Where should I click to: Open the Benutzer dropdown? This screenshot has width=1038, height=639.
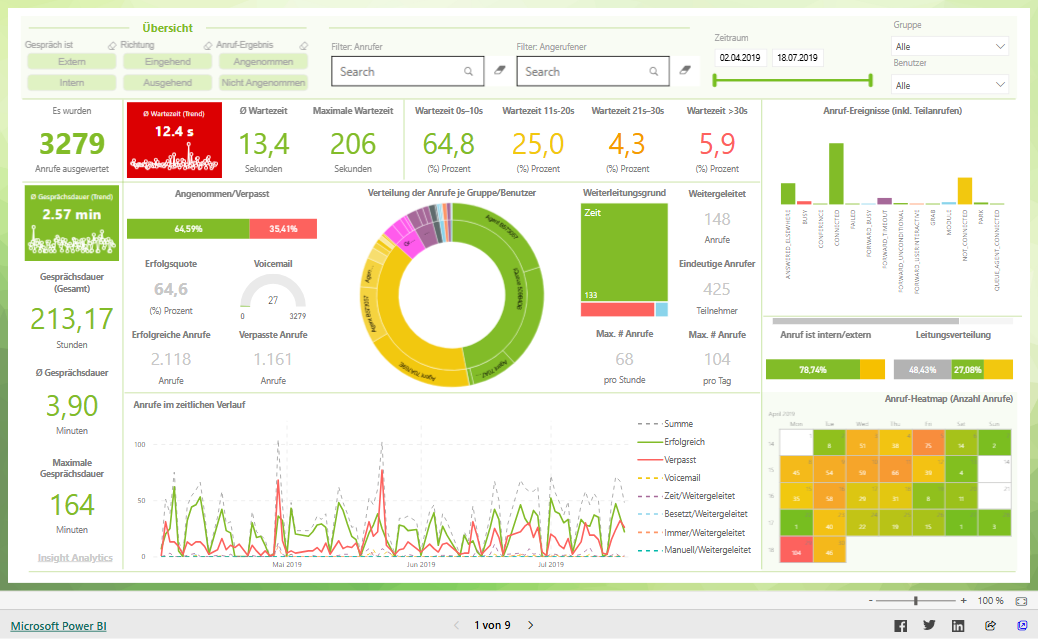click(950, 85)
